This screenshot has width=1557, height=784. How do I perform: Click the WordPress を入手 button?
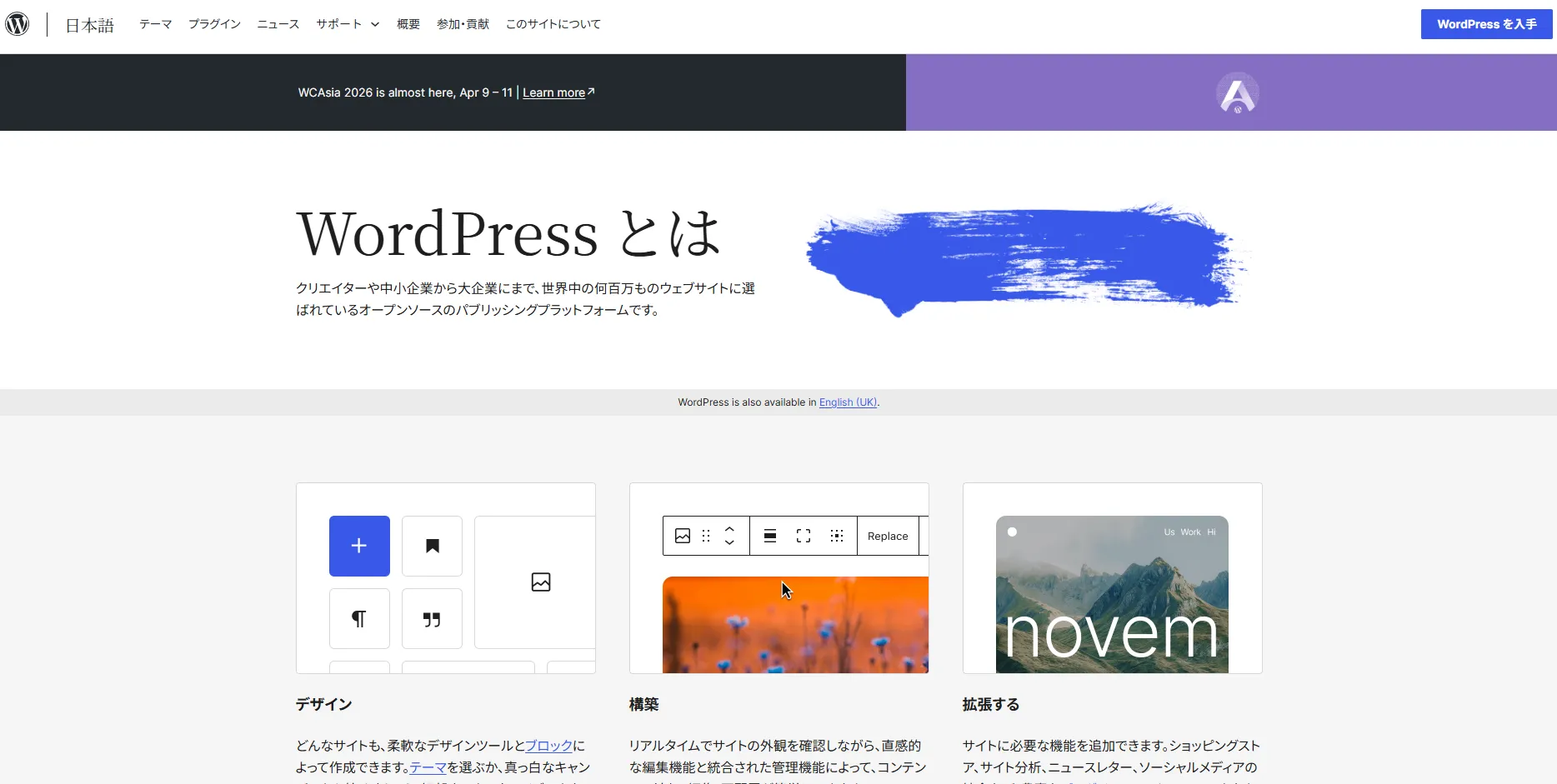1485,23
